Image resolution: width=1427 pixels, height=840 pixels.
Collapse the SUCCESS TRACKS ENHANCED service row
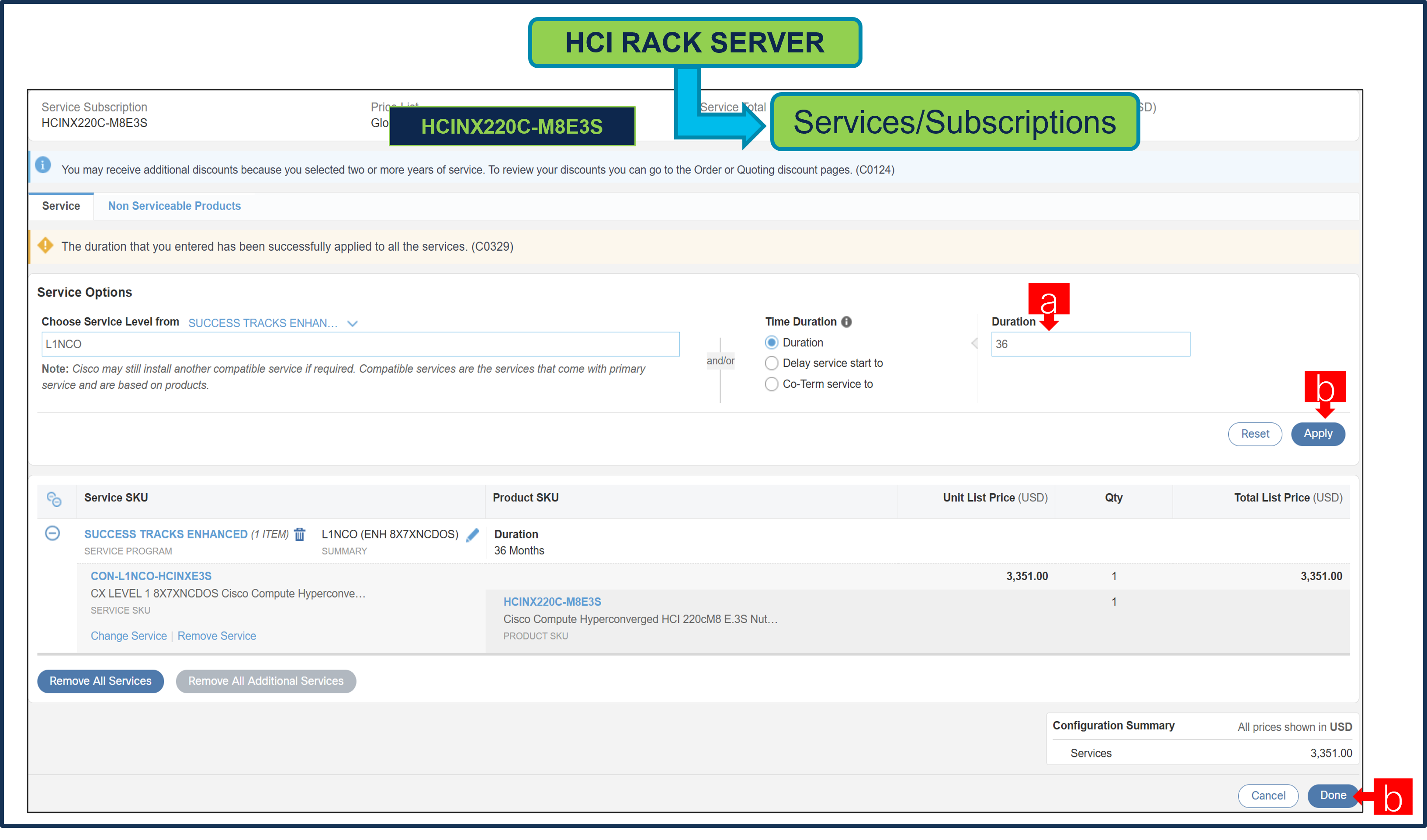pos(53,534)
